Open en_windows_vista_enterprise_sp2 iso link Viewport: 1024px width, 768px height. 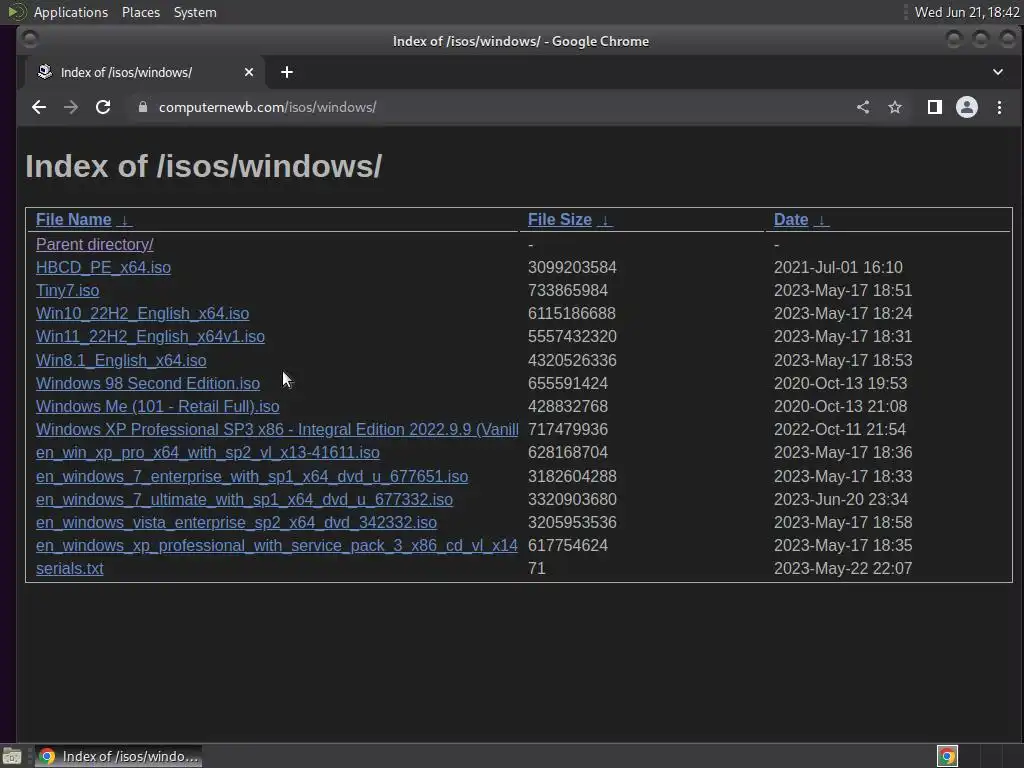pyautogui.click(x=236, y=522)
